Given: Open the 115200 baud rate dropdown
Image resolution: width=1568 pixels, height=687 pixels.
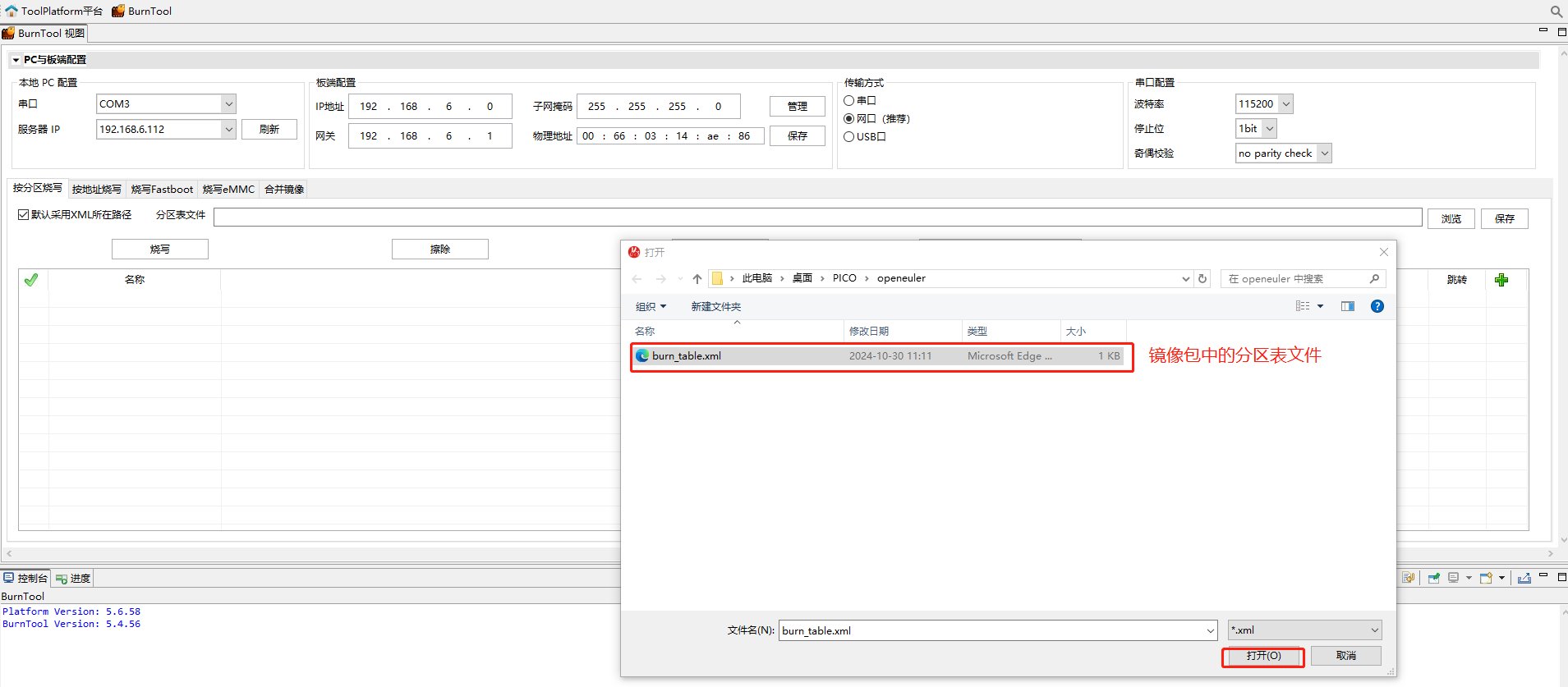Looking at the screenshot, I should [x=1286, y=104].
